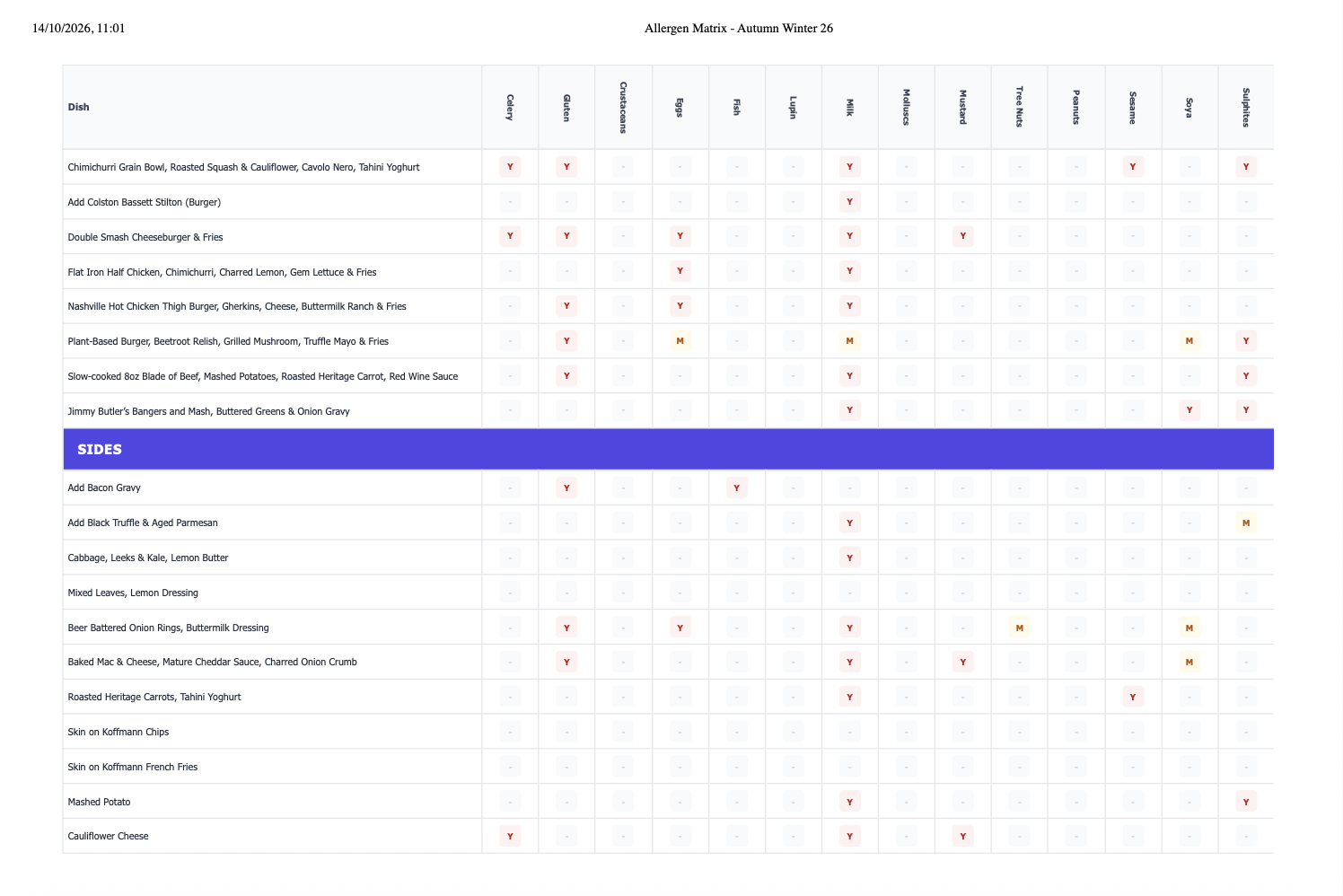Select the "Peanuts" column header
Screen dimensions: 1343x896
tap(1075, 107)
